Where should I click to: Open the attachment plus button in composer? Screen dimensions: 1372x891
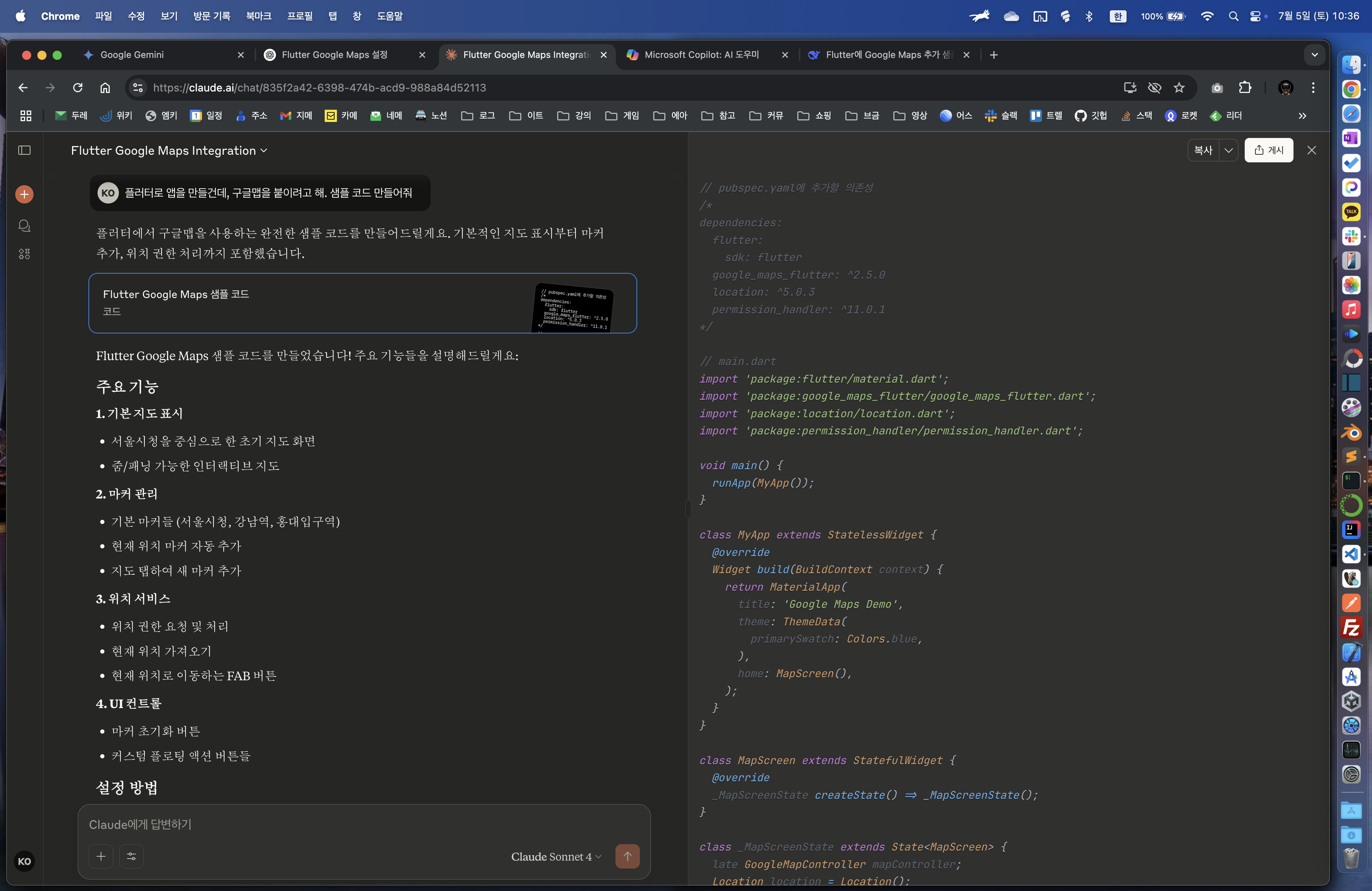101,856
